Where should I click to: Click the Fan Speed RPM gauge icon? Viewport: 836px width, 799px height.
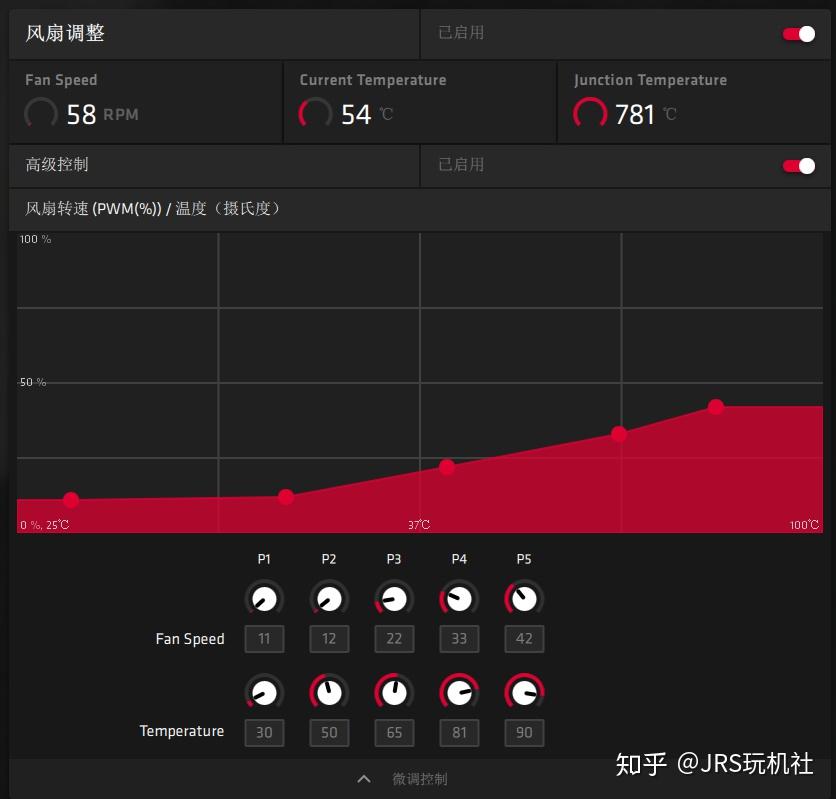[x=40, y=114]
